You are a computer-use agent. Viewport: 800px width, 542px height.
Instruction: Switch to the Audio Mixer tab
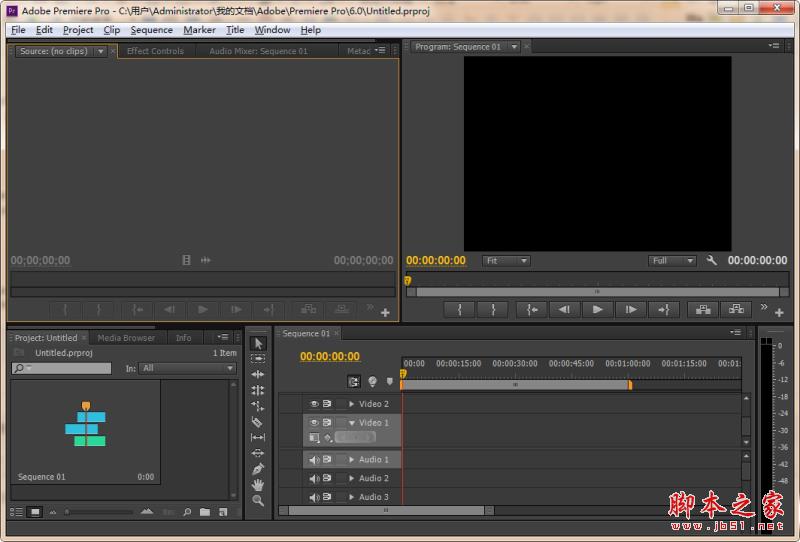[x=259, y=51]
